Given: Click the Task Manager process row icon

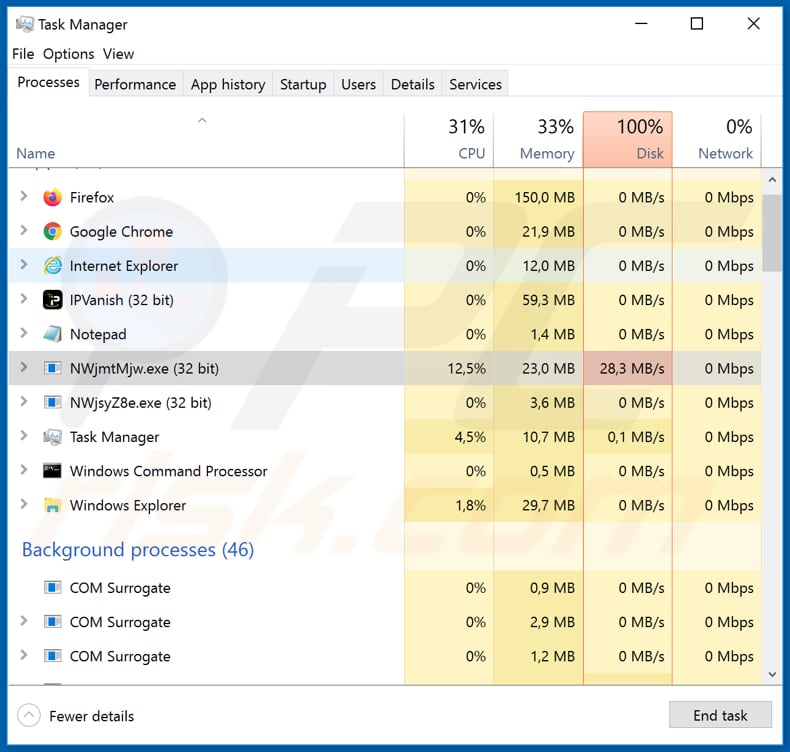Looking at the screenshot, I should click(x=52, y=437).
